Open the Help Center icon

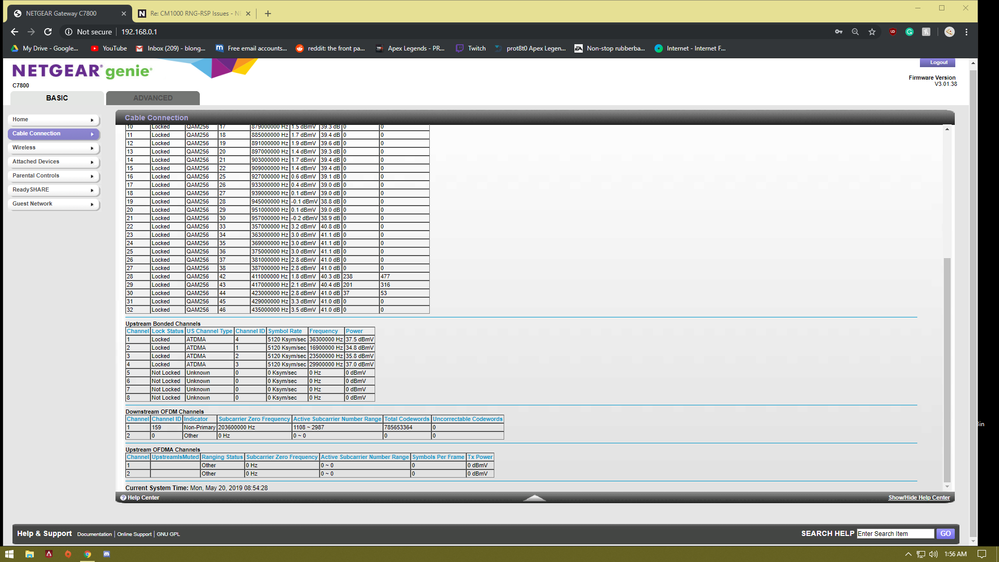[x=124, y=498]
